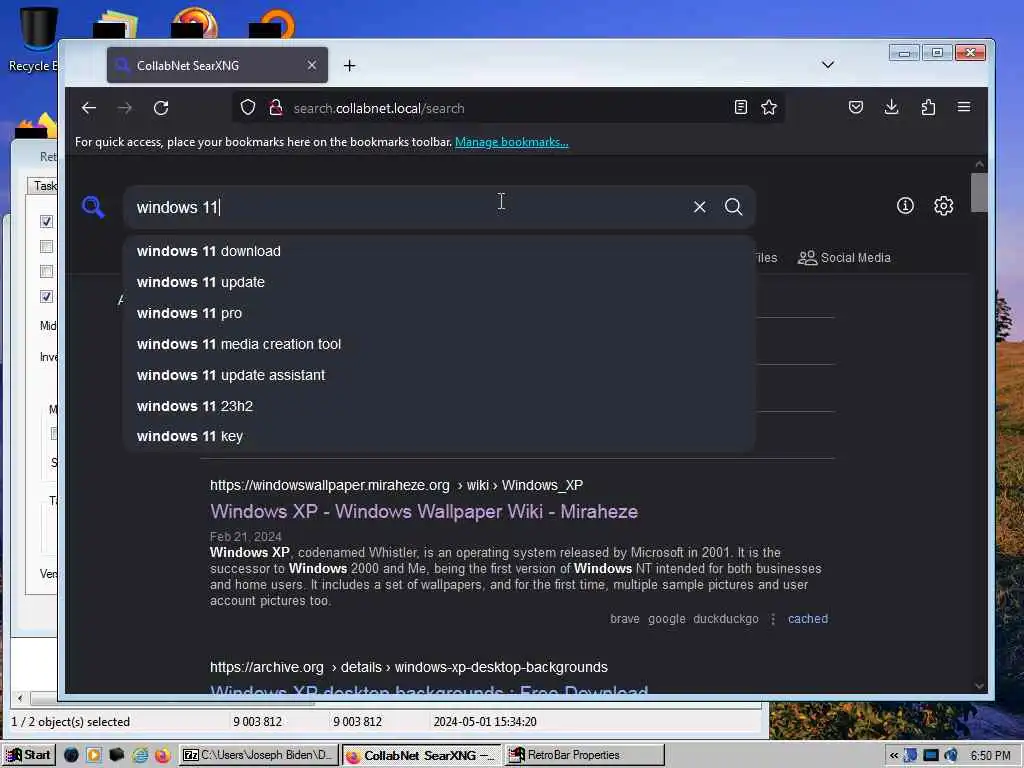Open the windowswallpaper.miraheze.org URL

tap(396, 485)
